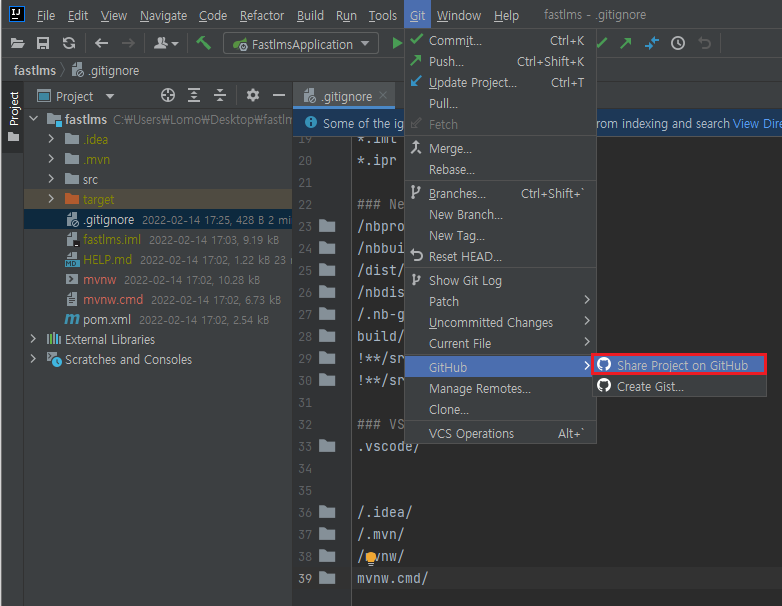Screen dimensions: 782x606
Task: Click the Open folder toolbar icon
Action: (x=17, y=43)
